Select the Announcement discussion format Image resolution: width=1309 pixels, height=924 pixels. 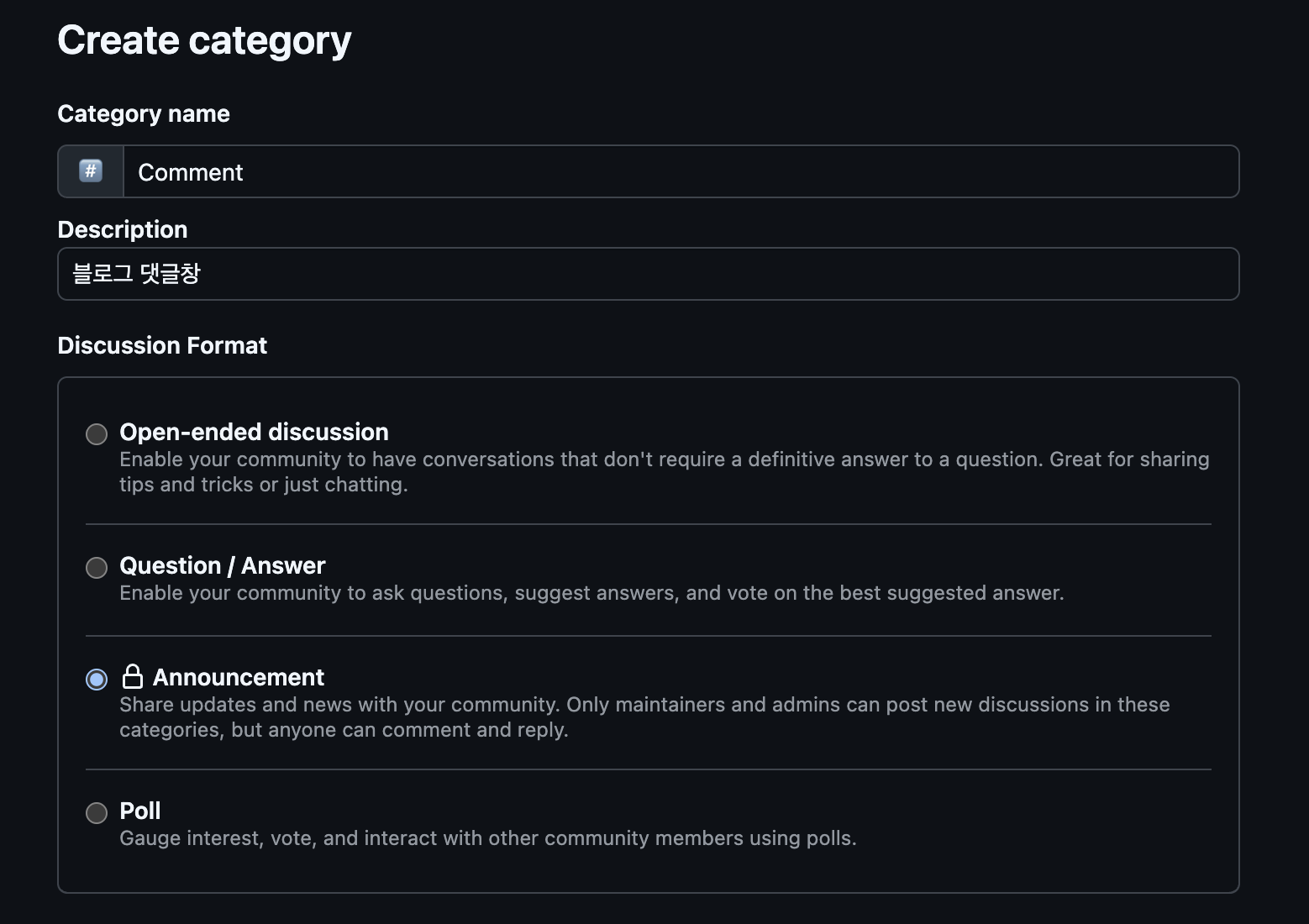pyautogui.click(x=96, y=680)
